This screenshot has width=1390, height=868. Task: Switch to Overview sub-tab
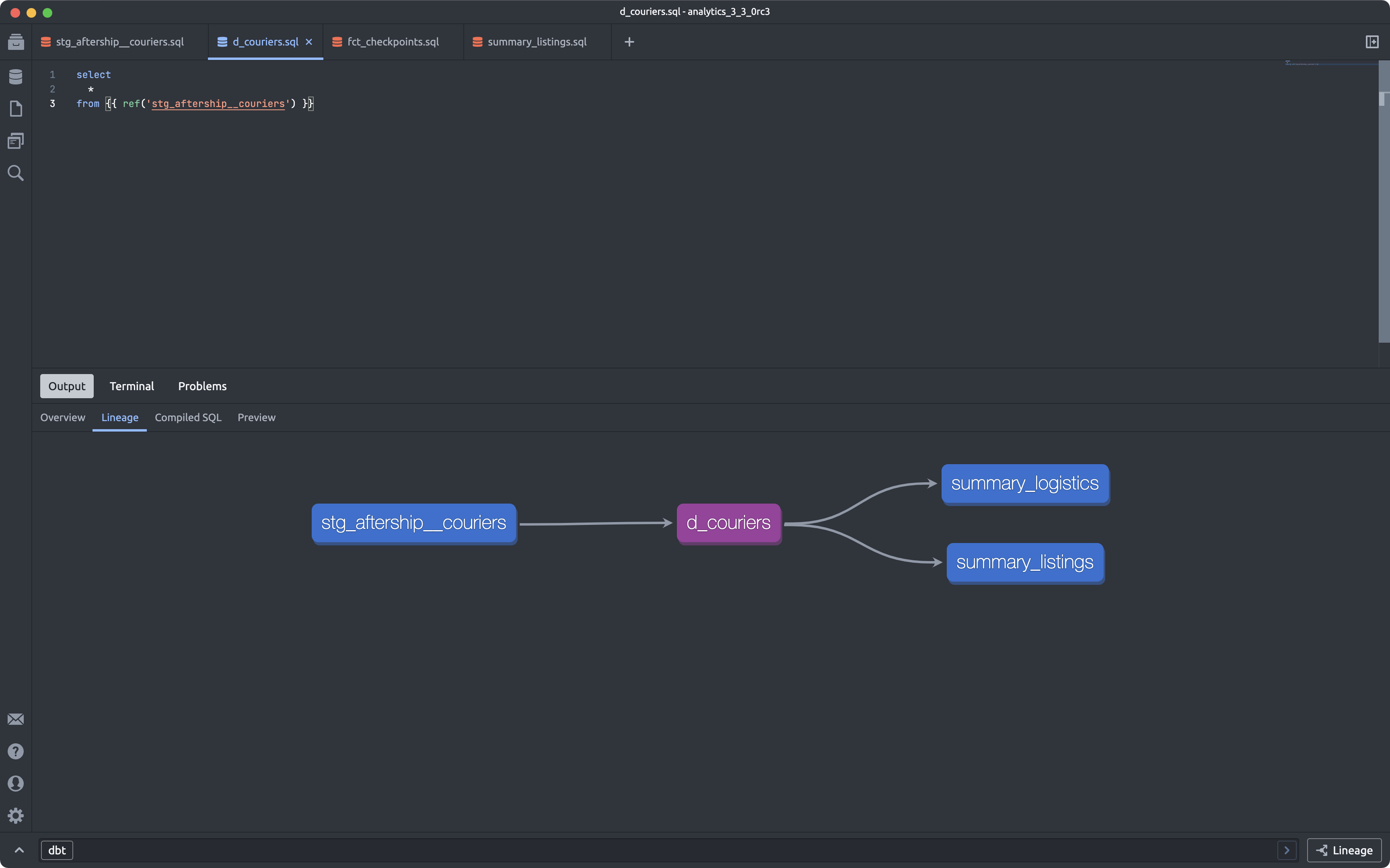pos(63,418)
